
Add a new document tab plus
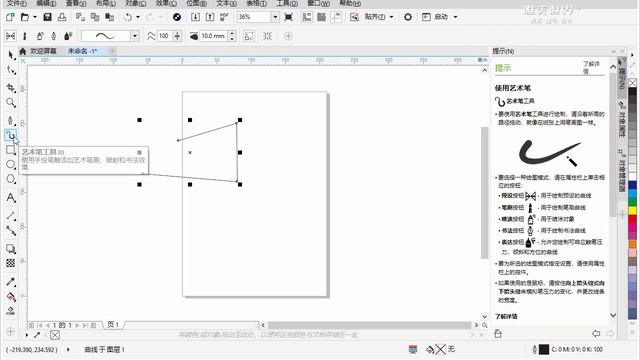point(112,51)
